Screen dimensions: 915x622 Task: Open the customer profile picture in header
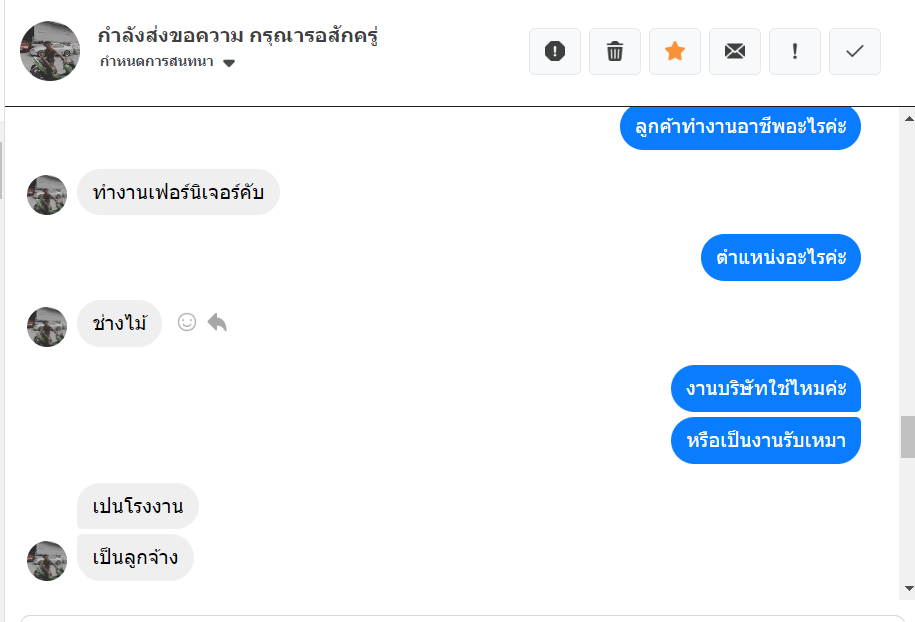click(50, 51)
